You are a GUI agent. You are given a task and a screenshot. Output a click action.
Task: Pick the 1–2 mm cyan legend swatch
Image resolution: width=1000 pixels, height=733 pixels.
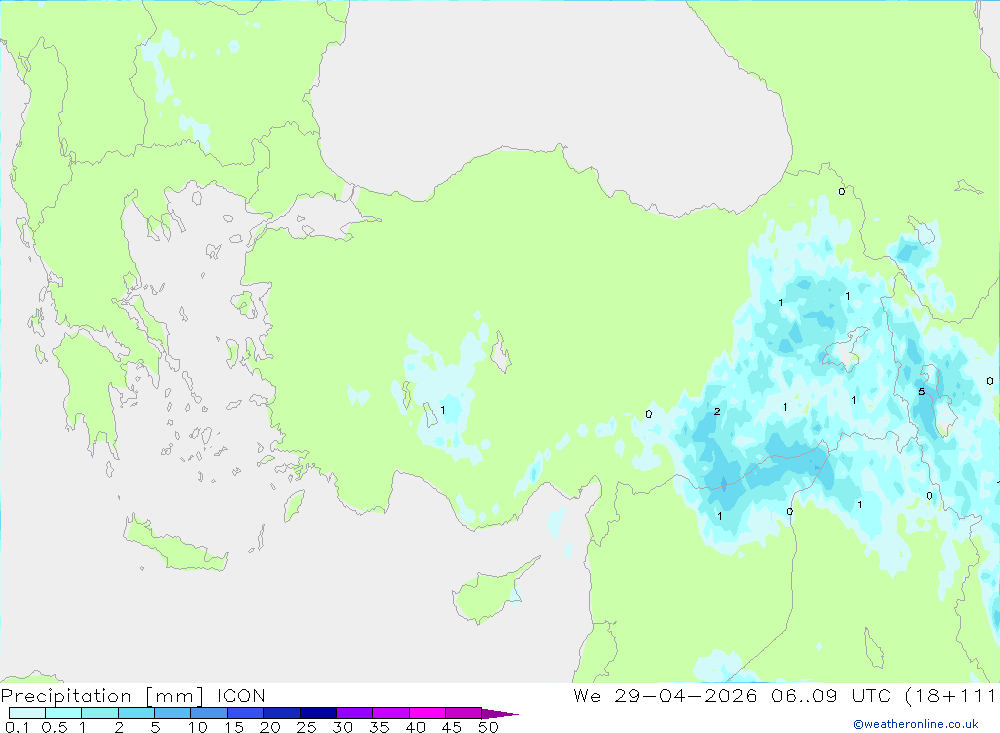(100, 713)
